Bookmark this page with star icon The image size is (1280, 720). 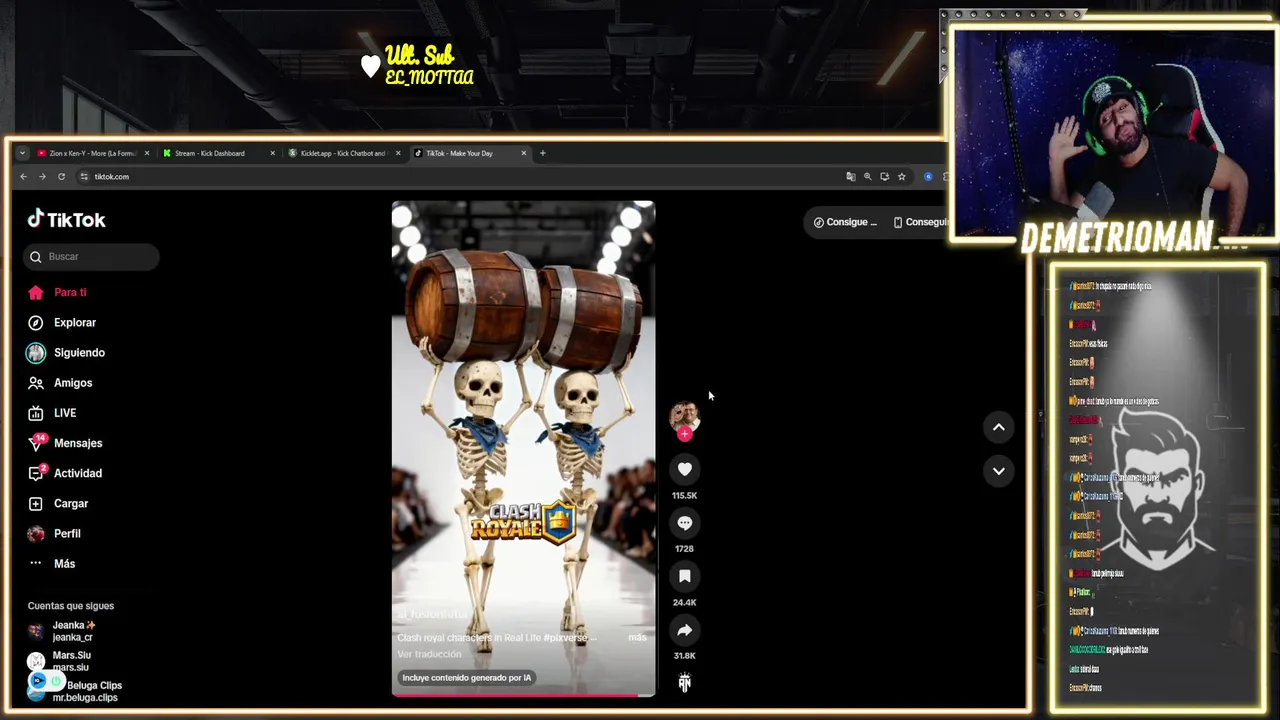pos(901,176)
